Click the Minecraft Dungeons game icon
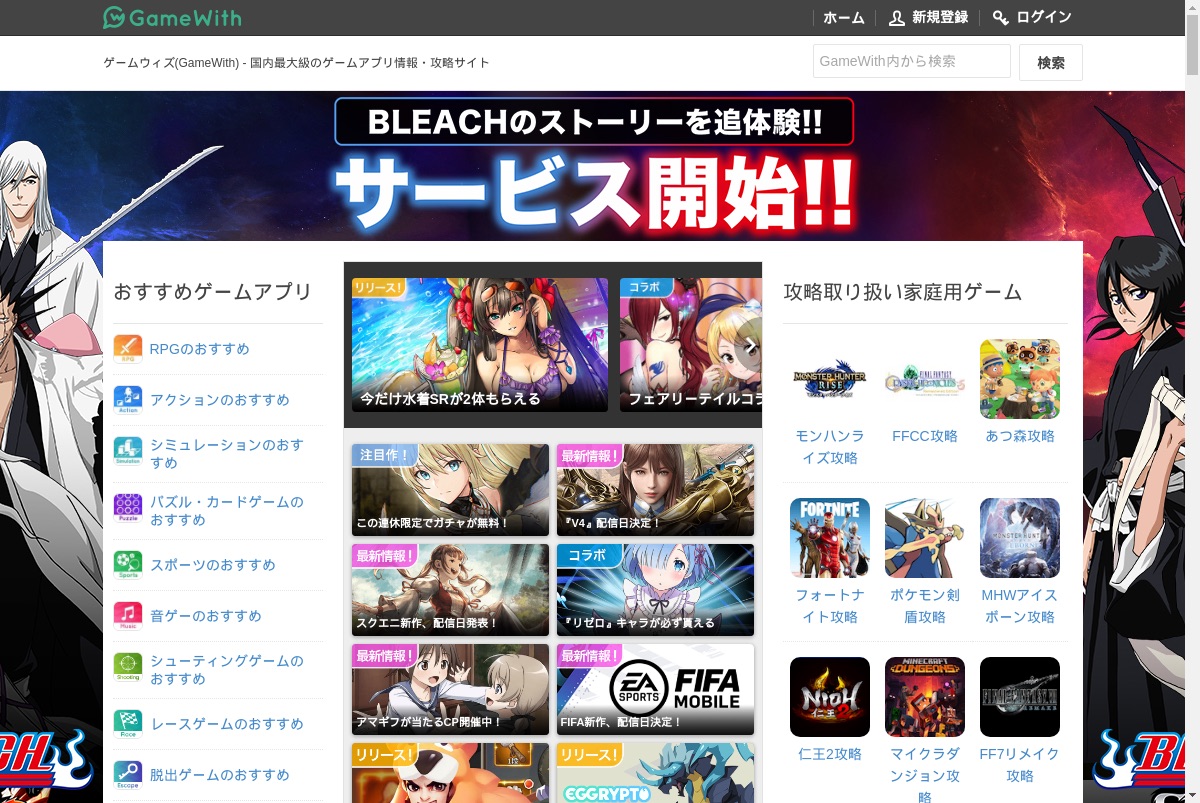 925,697
